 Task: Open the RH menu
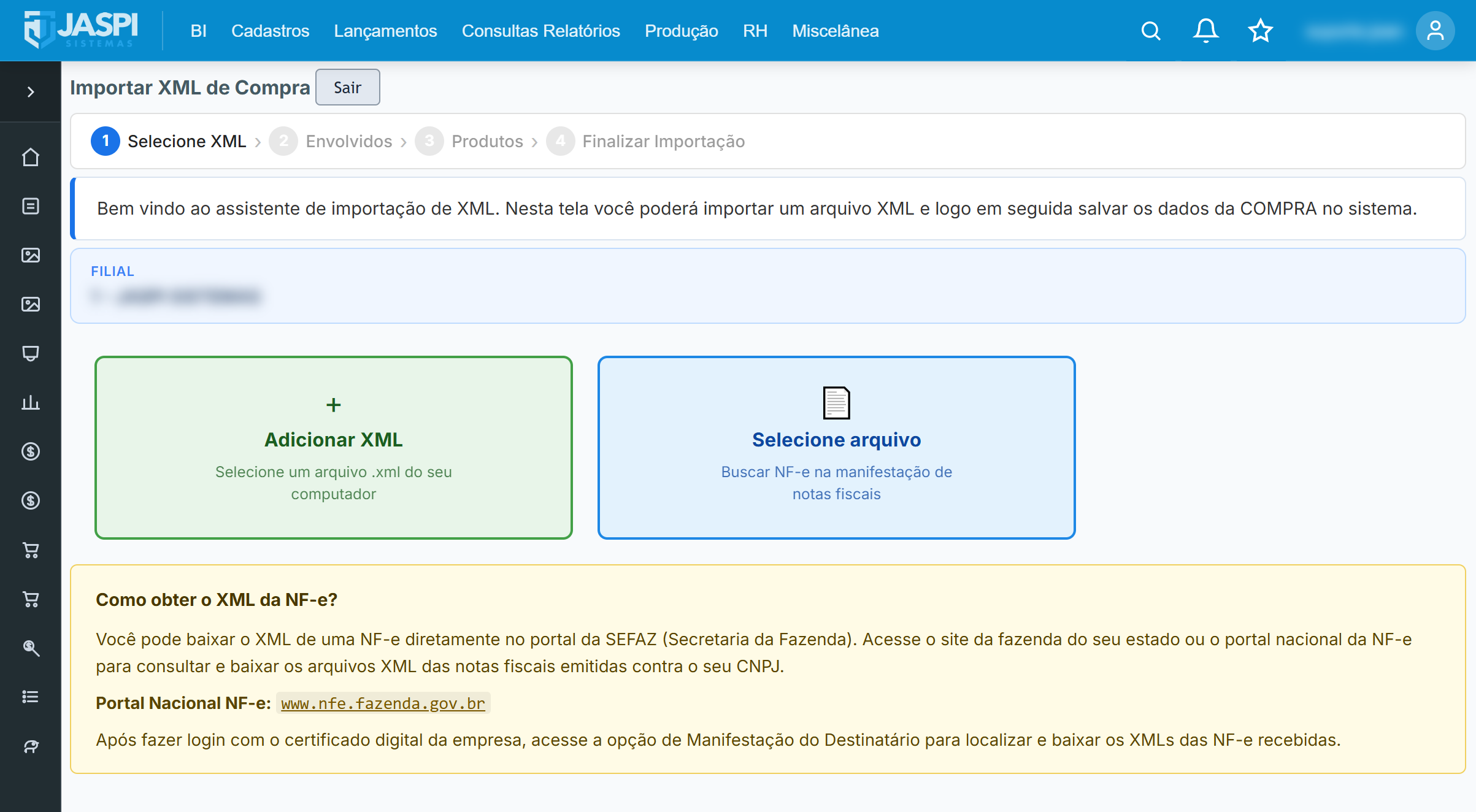[x=755, y=31]
